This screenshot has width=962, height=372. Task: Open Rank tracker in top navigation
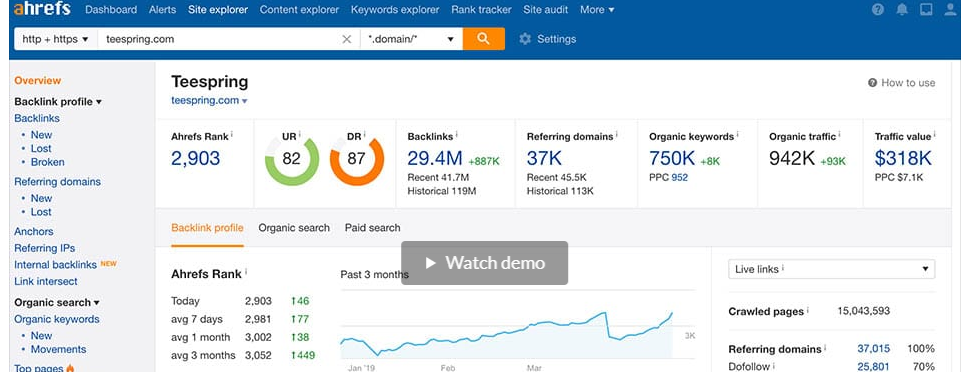point(482,10)
